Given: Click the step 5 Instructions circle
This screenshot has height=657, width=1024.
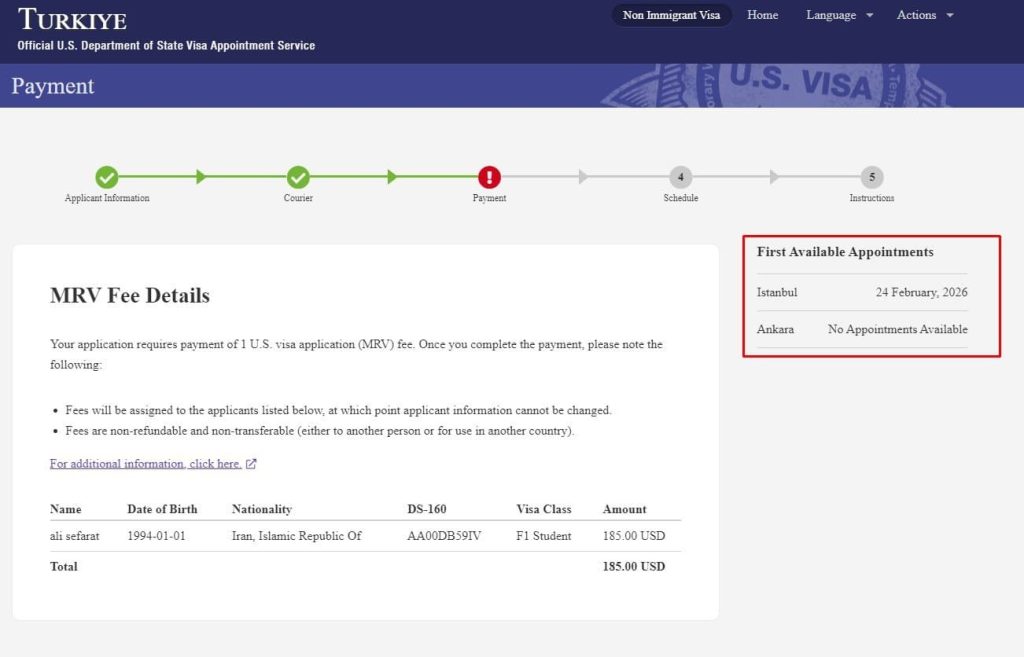Looking at the screenshot, I should 872,177.
